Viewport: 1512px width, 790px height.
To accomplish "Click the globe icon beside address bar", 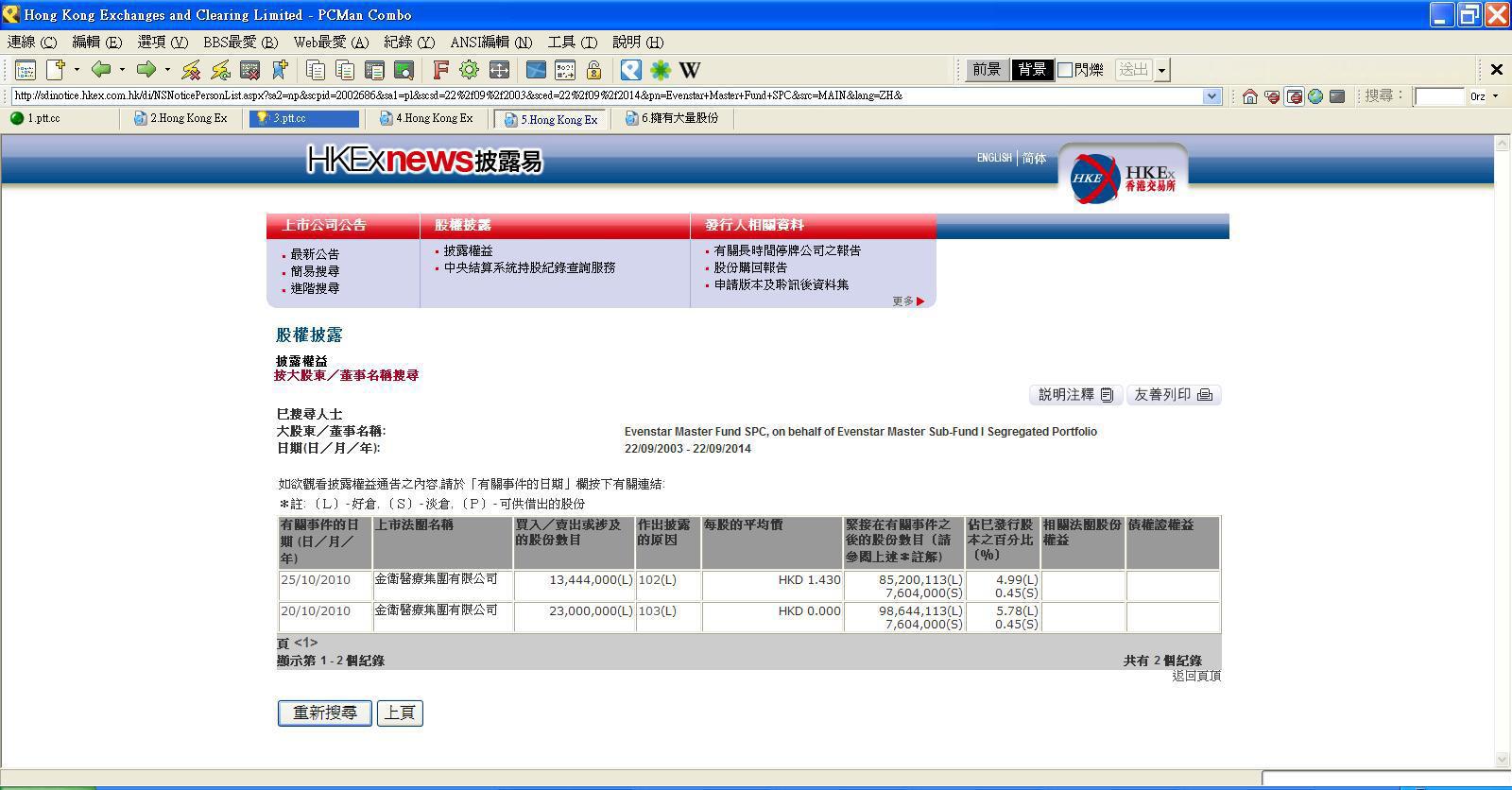I will click(x=1314, y=96).
